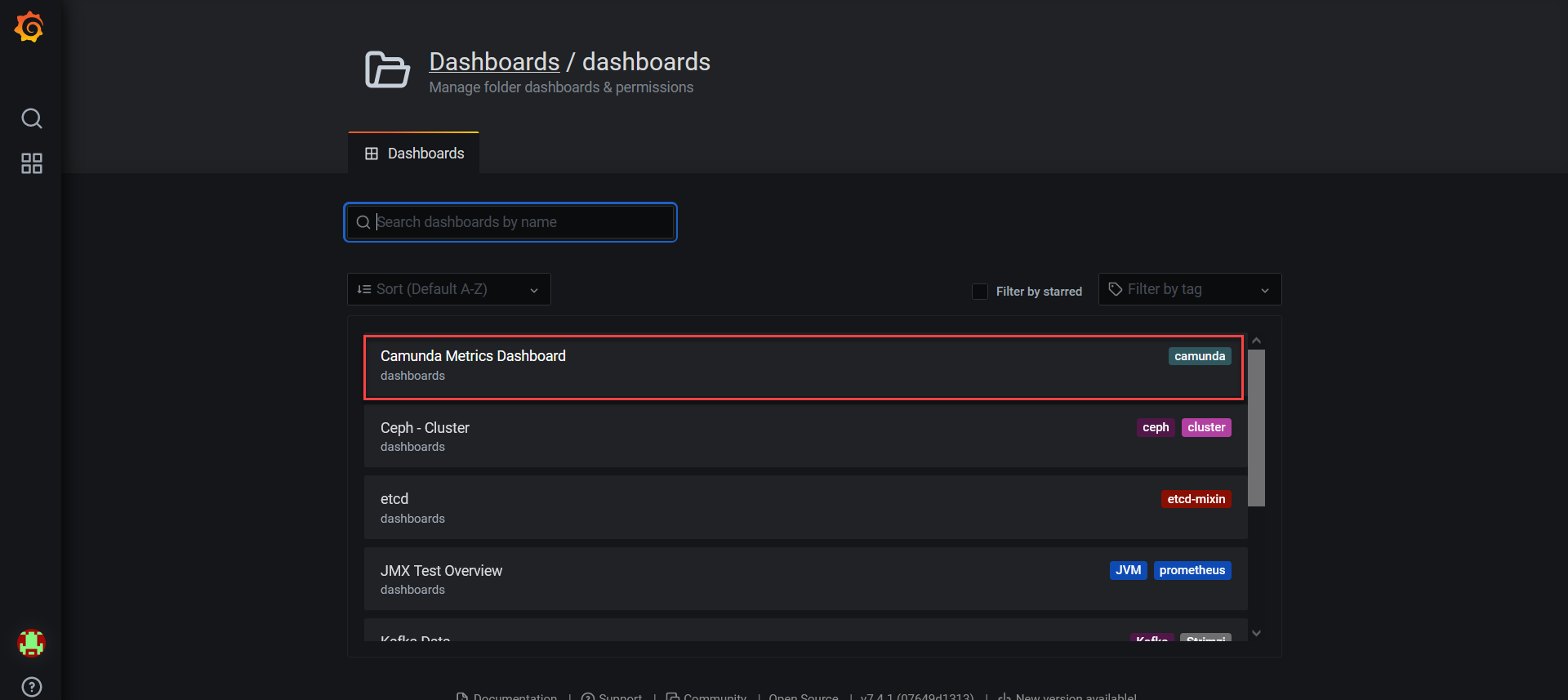Screen dimensions: 1568x700
Task: Follow the Dashboards breadcrumb link in title
Action: [x=494, y=62]
